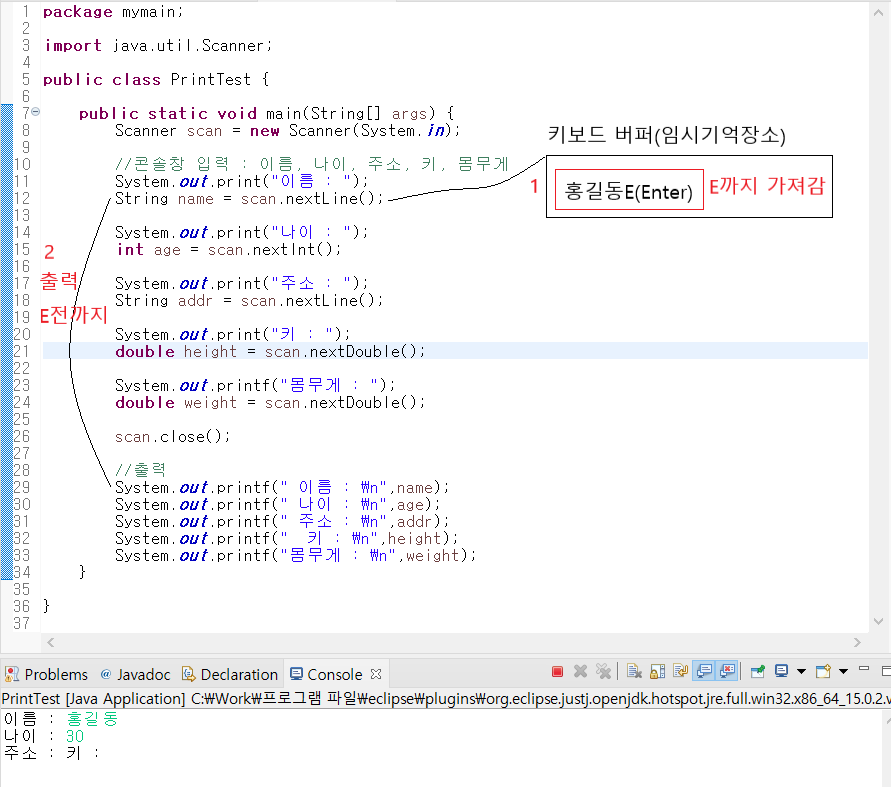Click 'scan.nextLine()' on the name line
891x787 pixels.
click(x=308, y=199)
